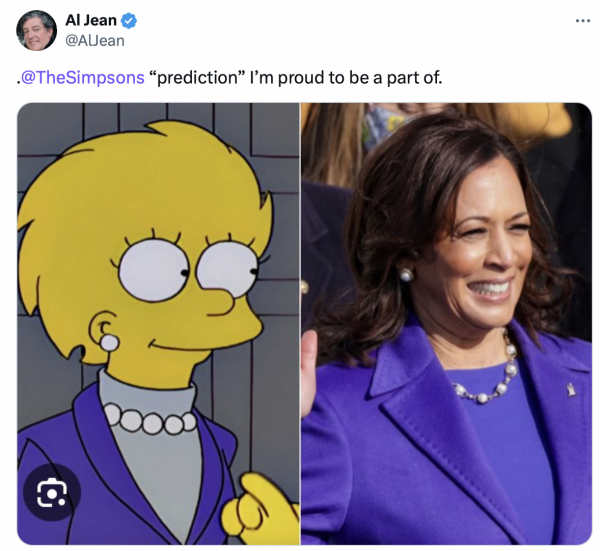Viewport: 600px width, 551px height.
Task: Click the pearl earring in the photo
Action: click(406, 275)
